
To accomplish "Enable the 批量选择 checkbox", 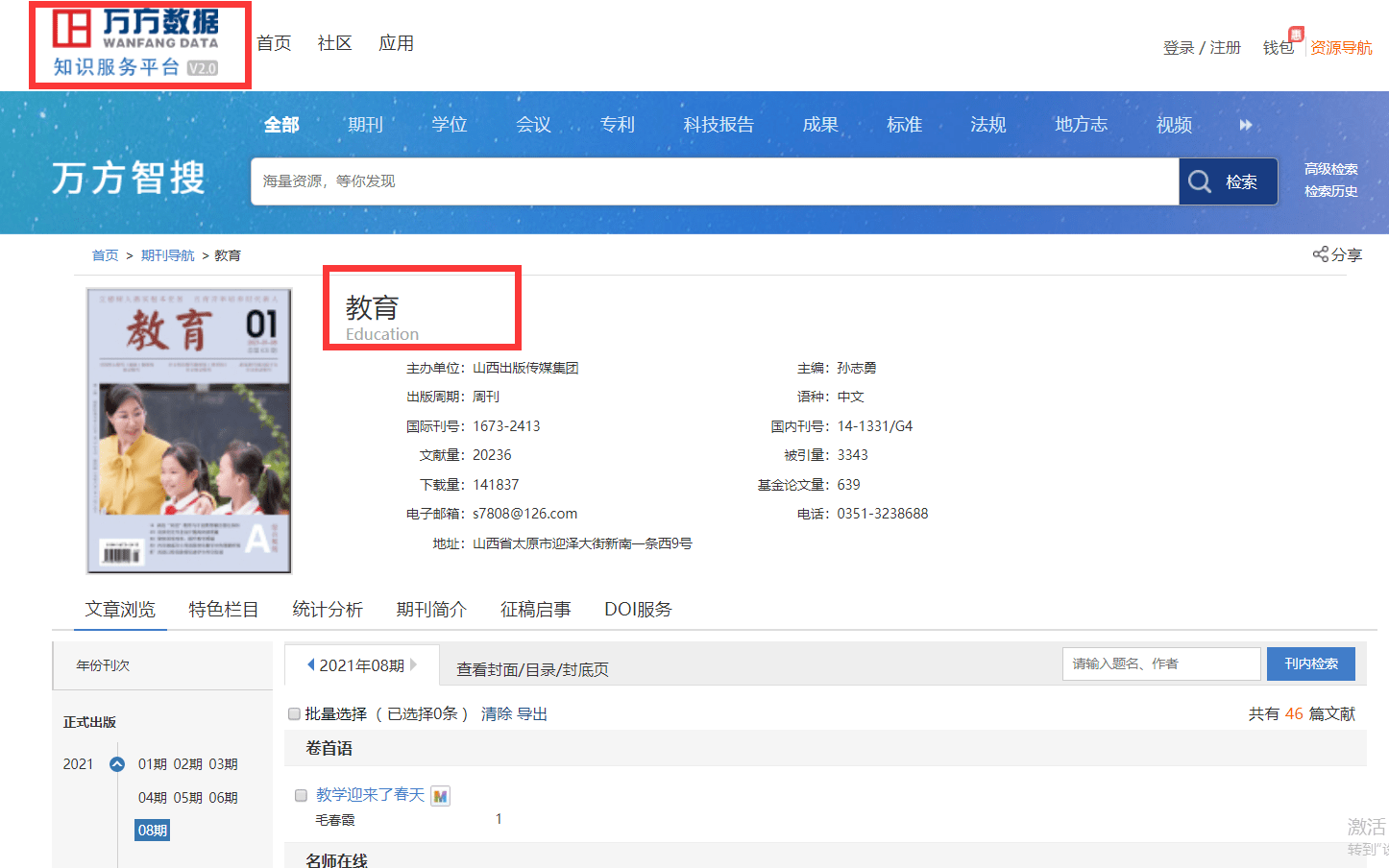I will click(294, 713).
